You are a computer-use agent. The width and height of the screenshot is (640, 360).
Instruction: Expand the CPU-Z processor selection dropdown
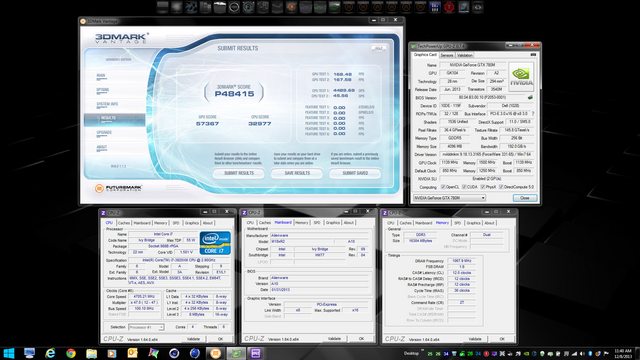[146, 327]
